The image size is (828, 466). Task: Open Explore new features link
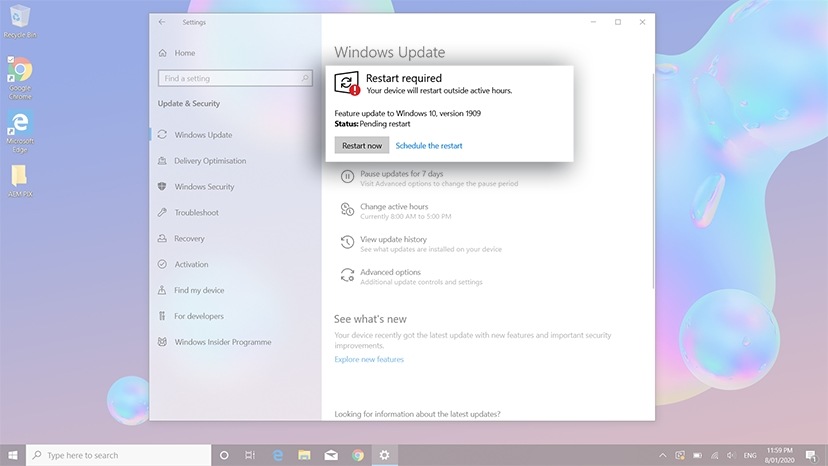[x=369, y=359]
